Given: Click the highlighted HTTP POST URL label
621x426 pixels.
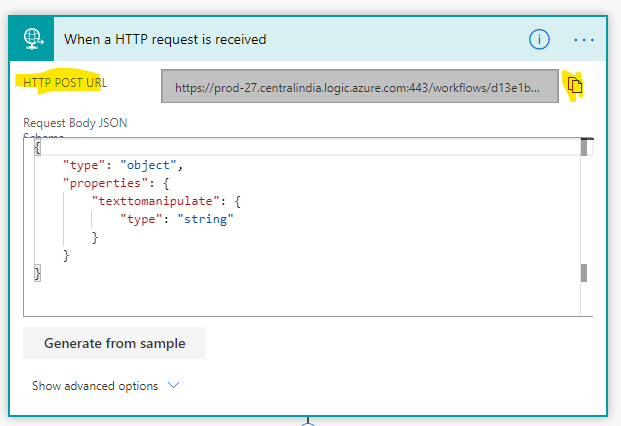Looking at the screenshot, I should coord(65,82).
